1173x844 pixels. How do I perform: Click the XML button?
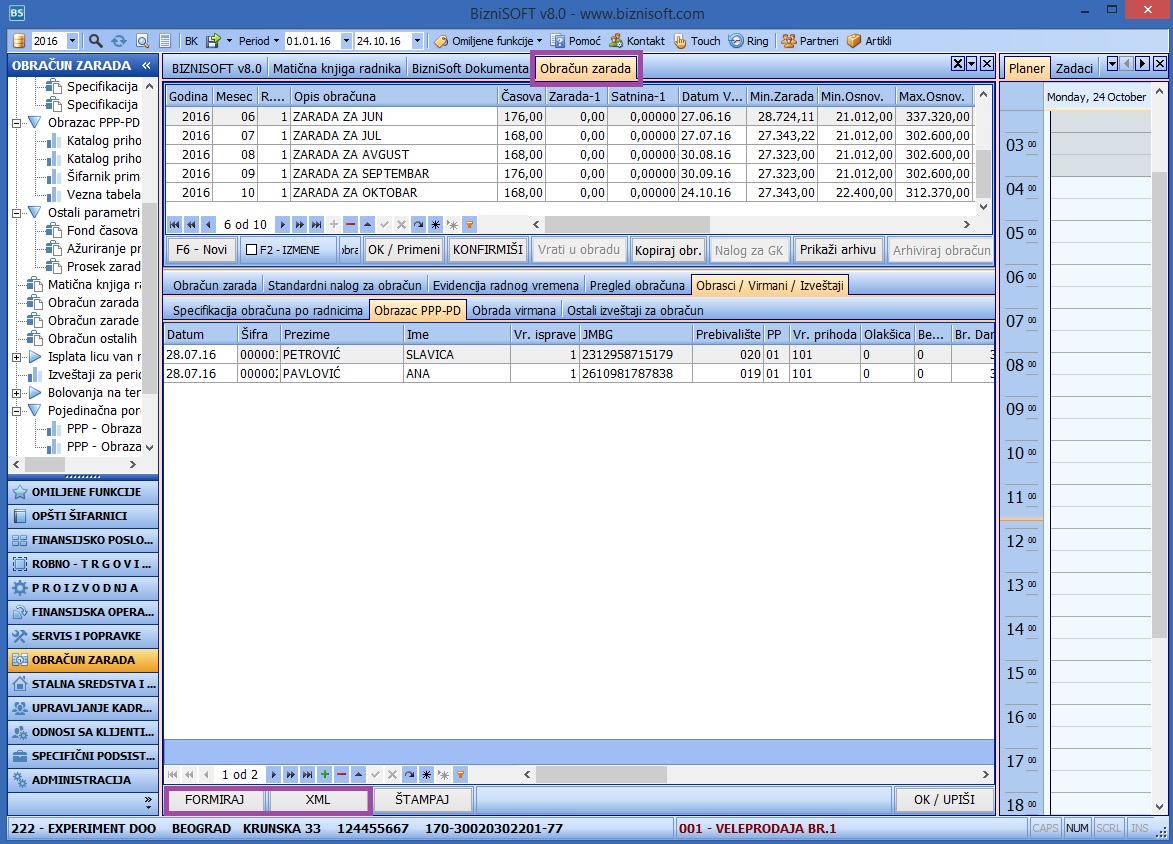[318, 800]
